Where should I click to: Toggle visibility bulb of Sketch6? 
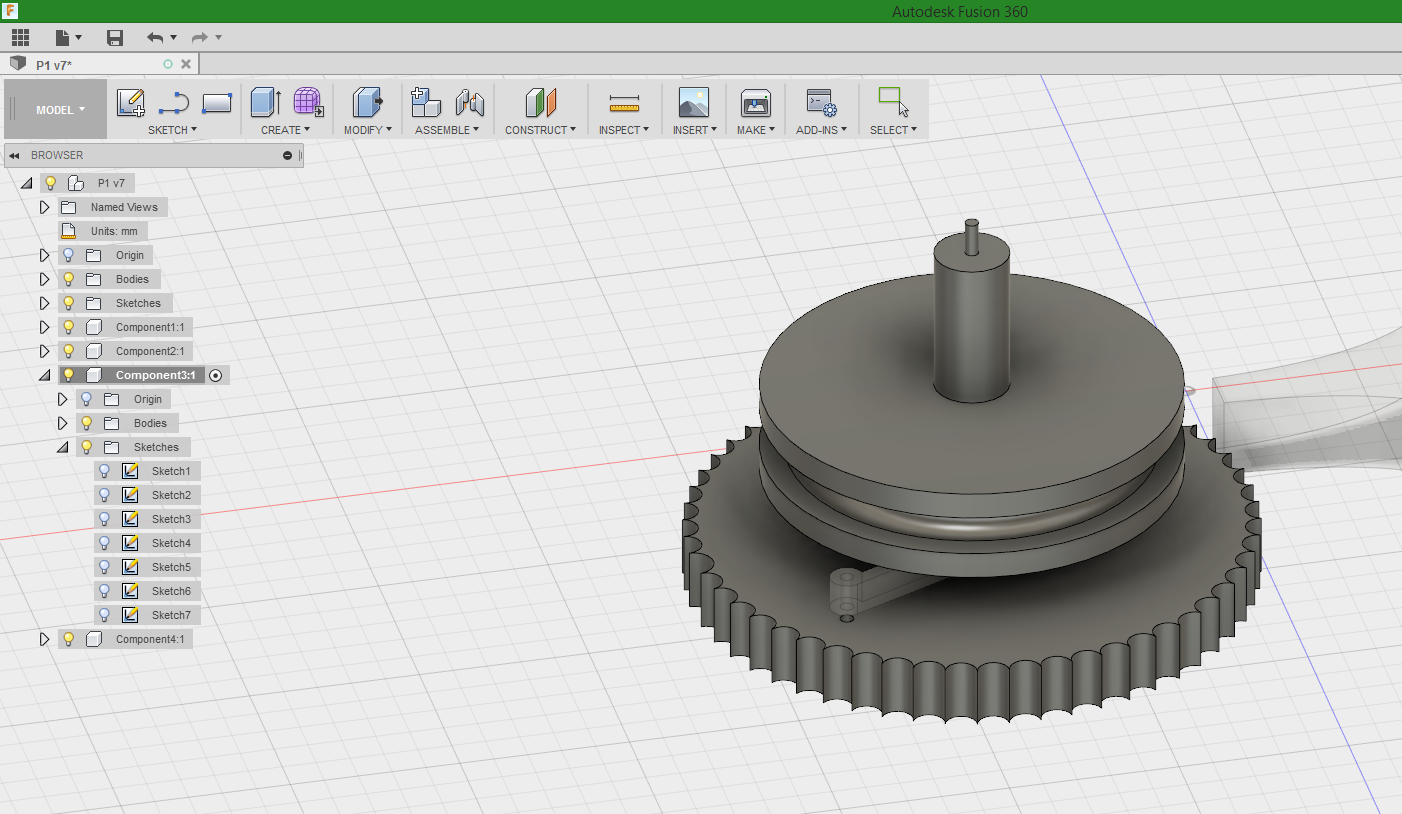pyautogui.click(x=105, y=591)
